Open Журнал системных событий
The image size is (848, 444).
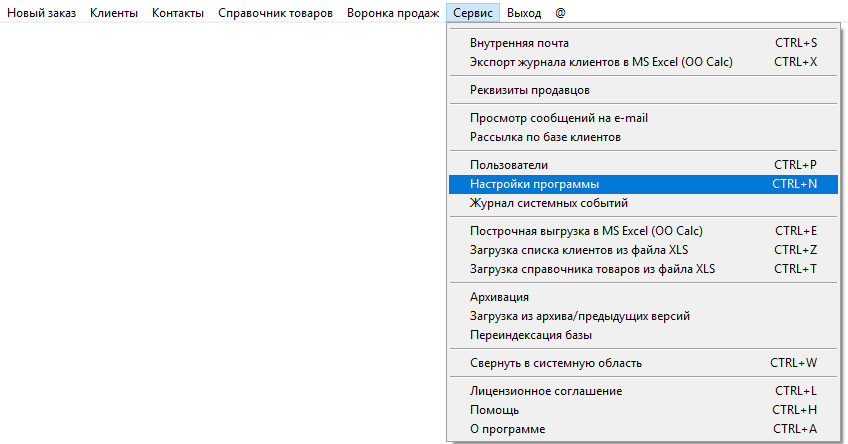tap(548, 202)
